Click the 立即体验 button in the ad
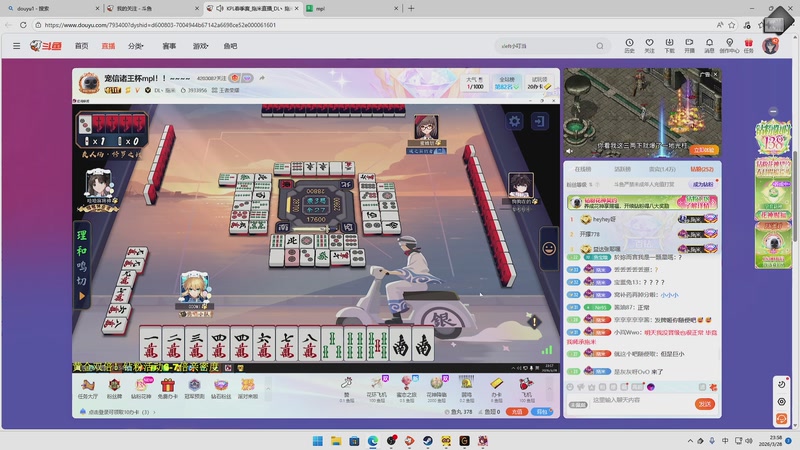The height and width of the screenshot is (450, 800). coord(704,150)
